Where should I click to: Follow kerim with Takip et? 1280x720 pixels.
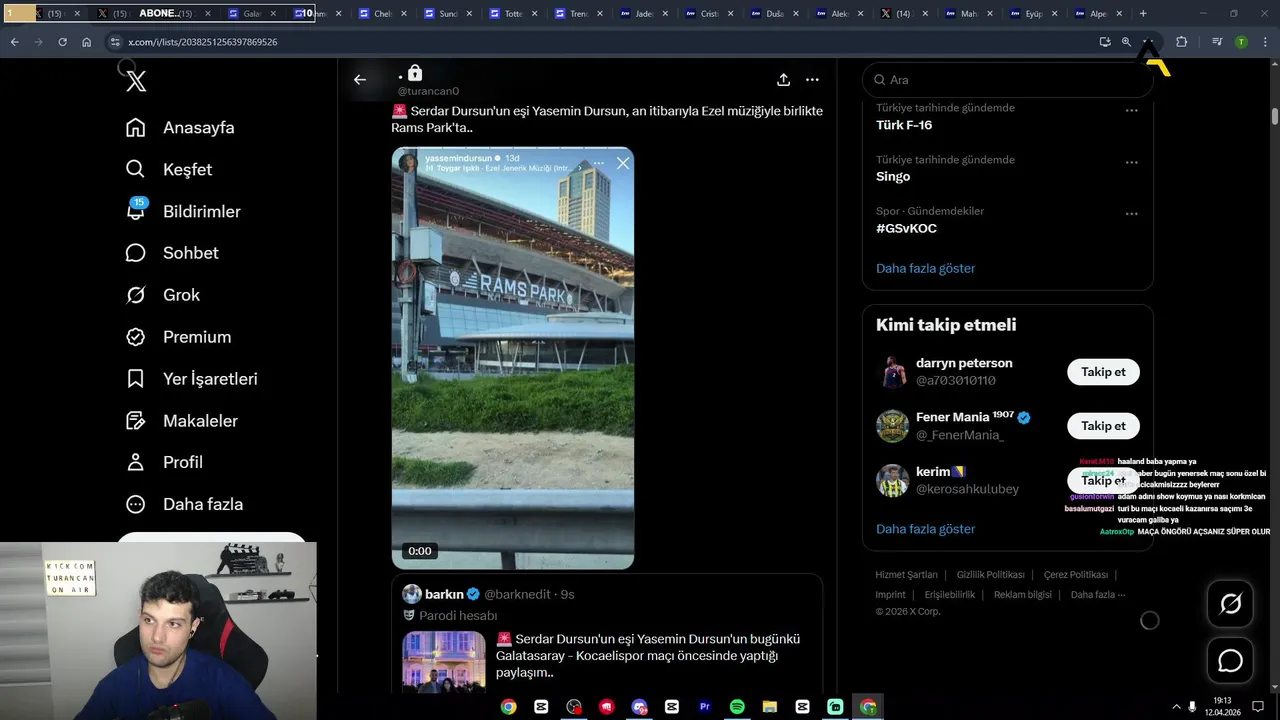point(1103,480)
